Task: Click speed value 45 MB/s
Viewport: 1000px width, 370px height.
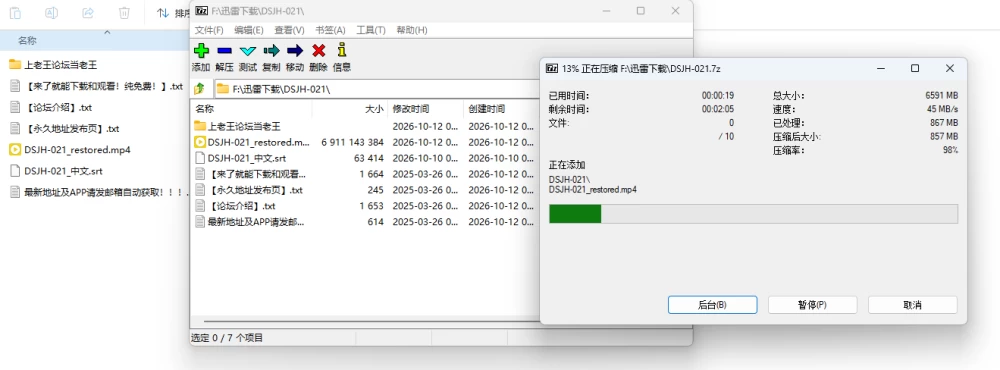Action: tap(943, 109)
